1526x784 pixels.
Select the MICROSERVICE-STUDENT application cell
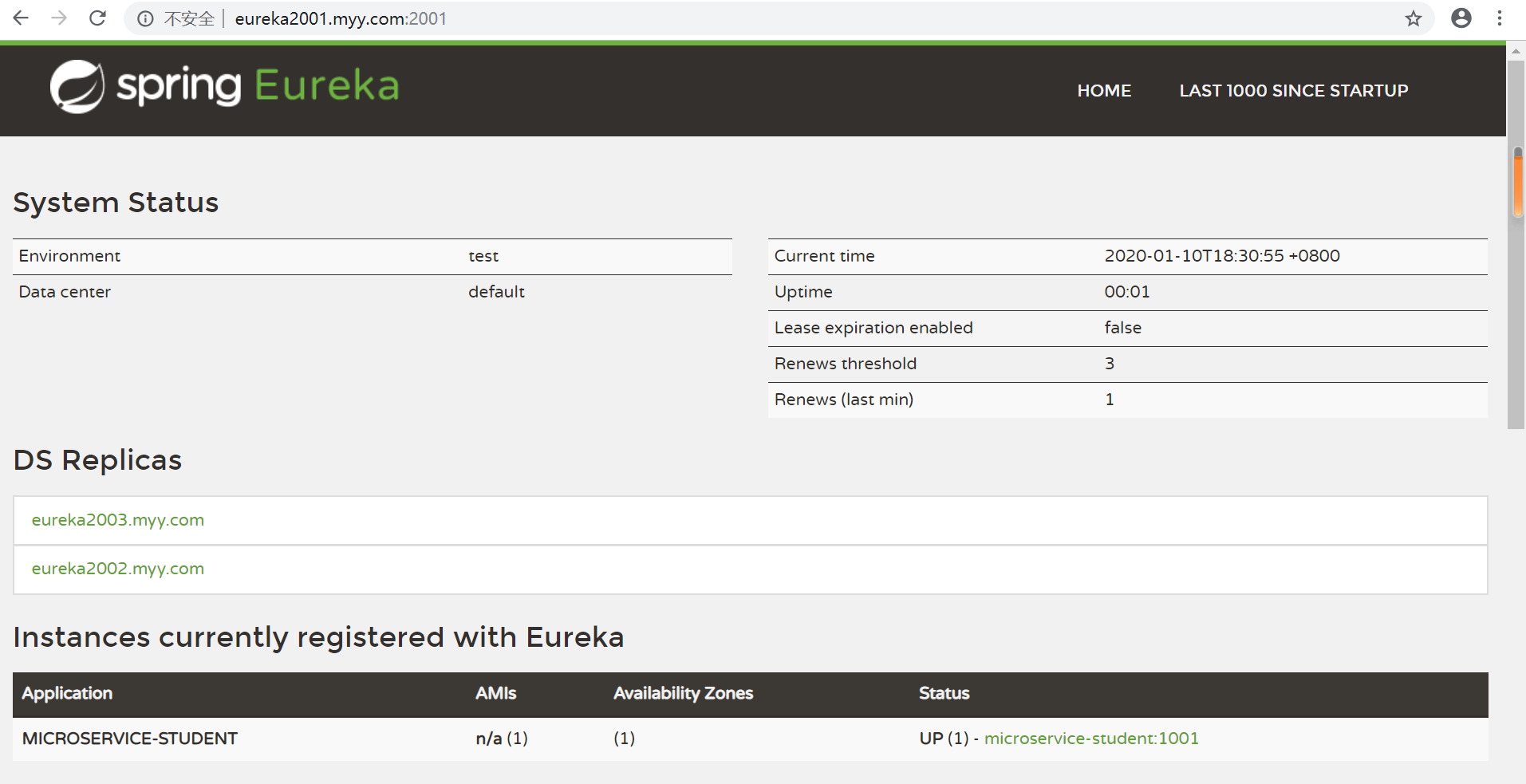tap(130, 739)
